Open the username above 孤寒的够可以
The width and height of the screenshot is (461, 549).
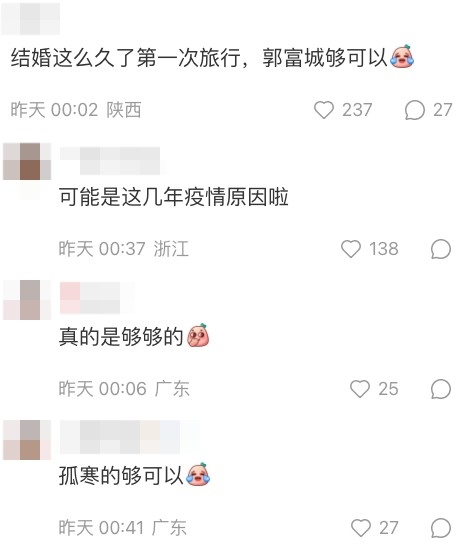120,438
